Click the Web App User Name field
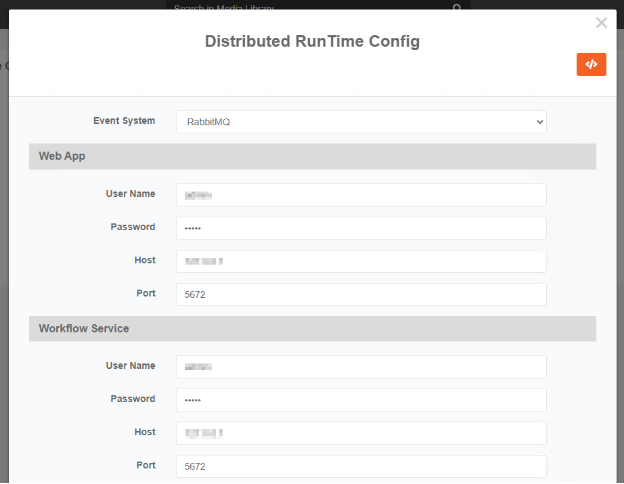This screenshot has height=484, width=624. (361, 195)
